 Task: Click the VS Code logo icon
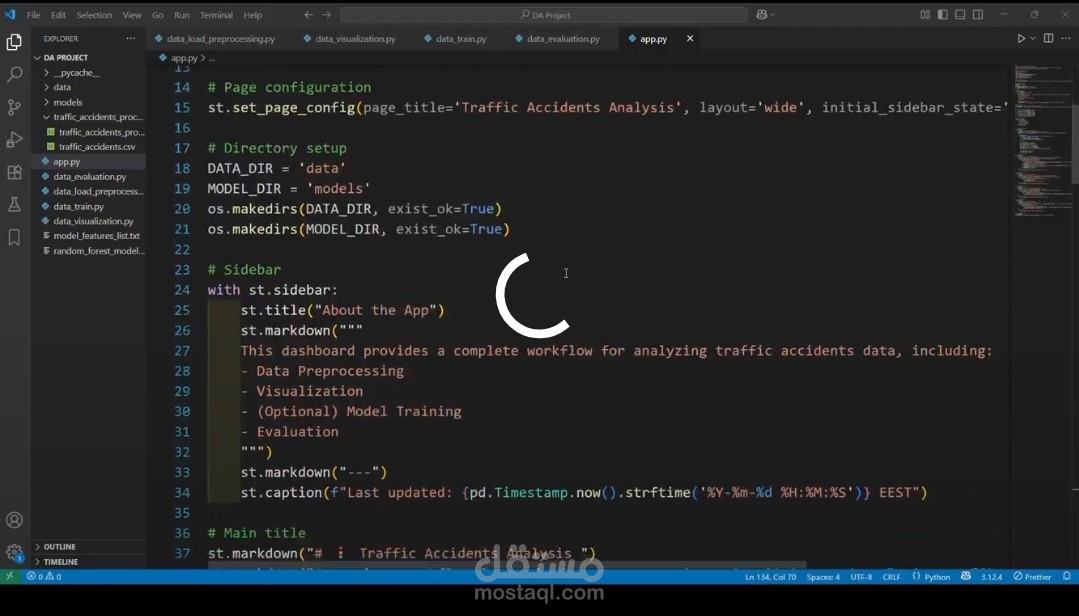point(10,14)
